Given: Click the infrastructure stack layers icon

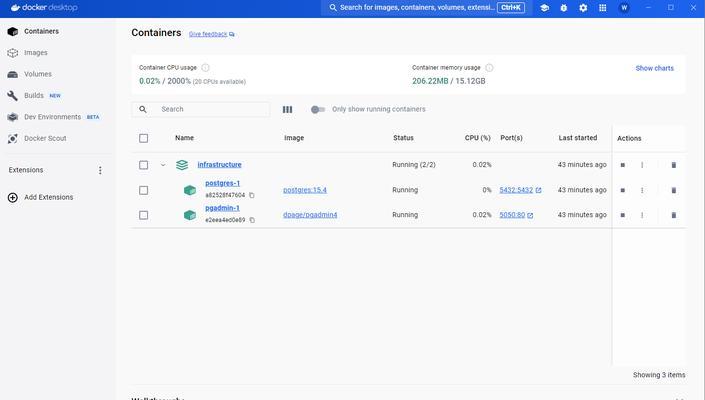Looking at the screenshot, I should (182, 165).
